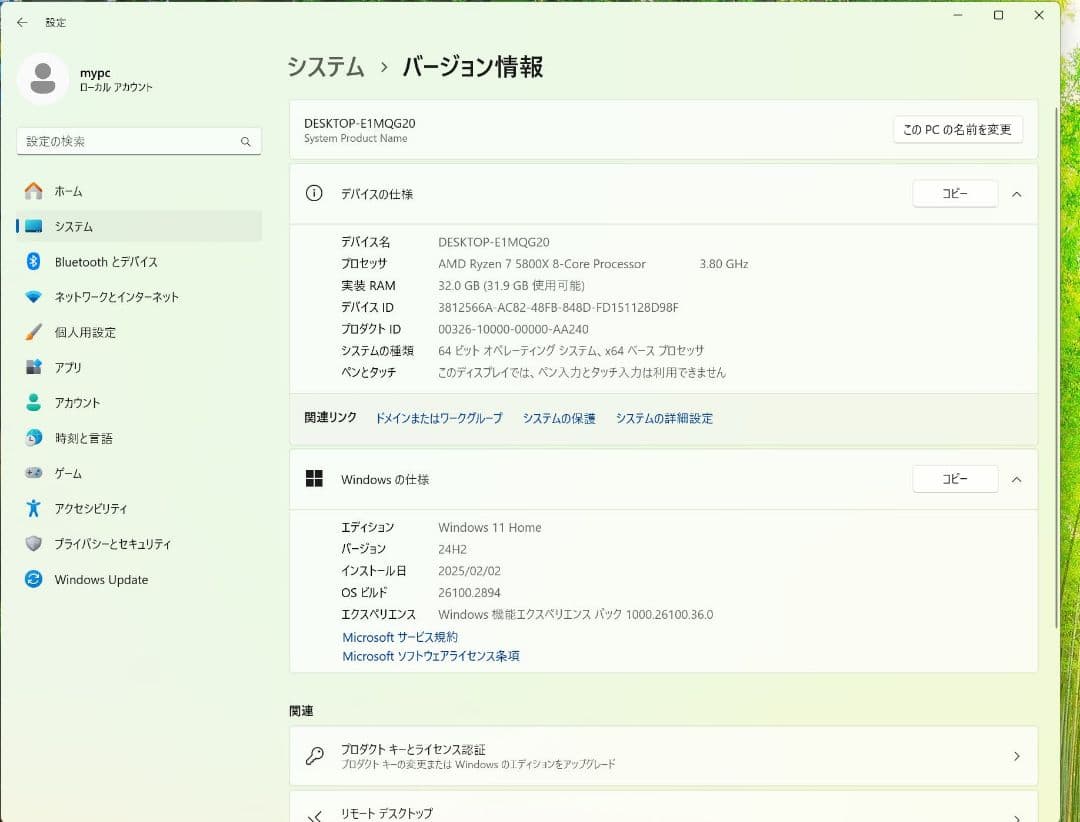Select システム in the breadcrumb
Screen dimensions: 1080x822
click(x=324, y=67)
